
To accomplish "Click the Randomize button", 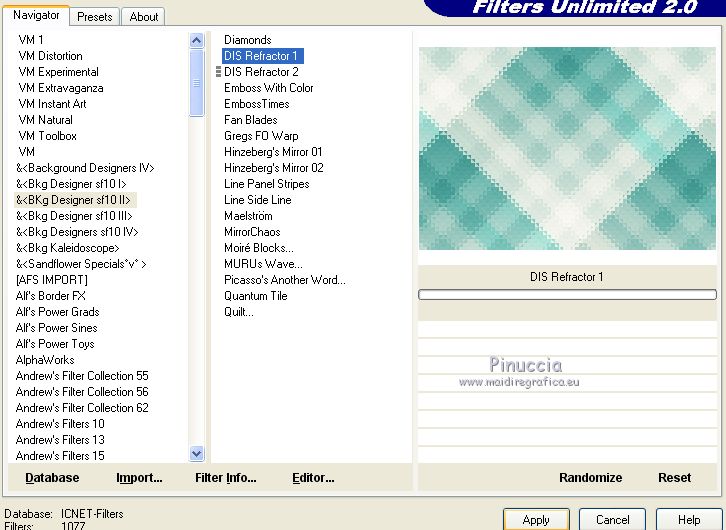I will tap(590, 477).
